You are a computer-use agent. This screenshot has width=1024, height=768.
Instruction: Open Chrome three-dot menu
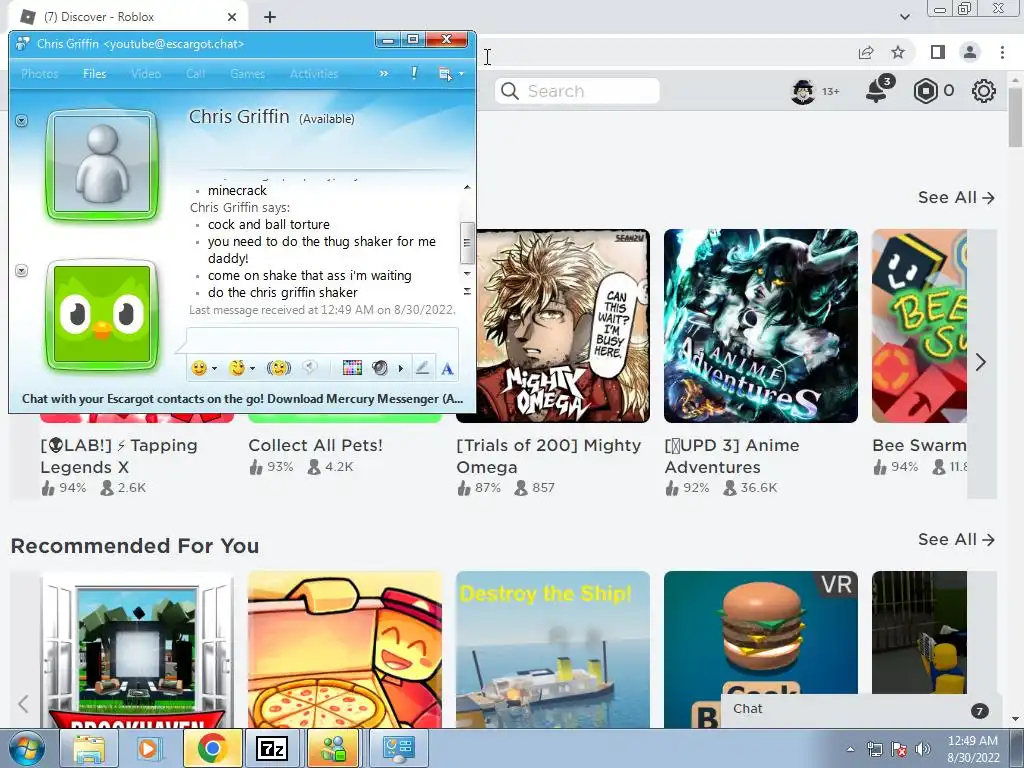pos(1002,52)
